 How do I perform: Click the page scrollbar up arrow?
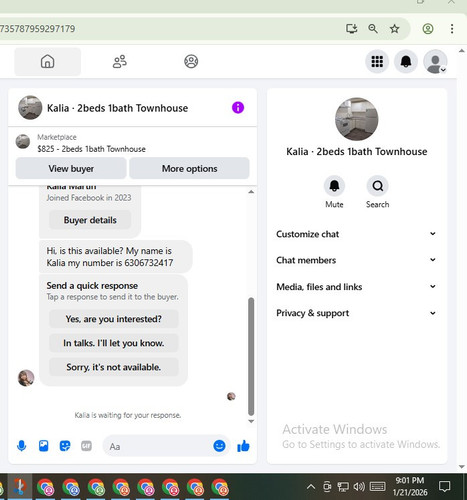pyautogui.click(x=462, y=51)
